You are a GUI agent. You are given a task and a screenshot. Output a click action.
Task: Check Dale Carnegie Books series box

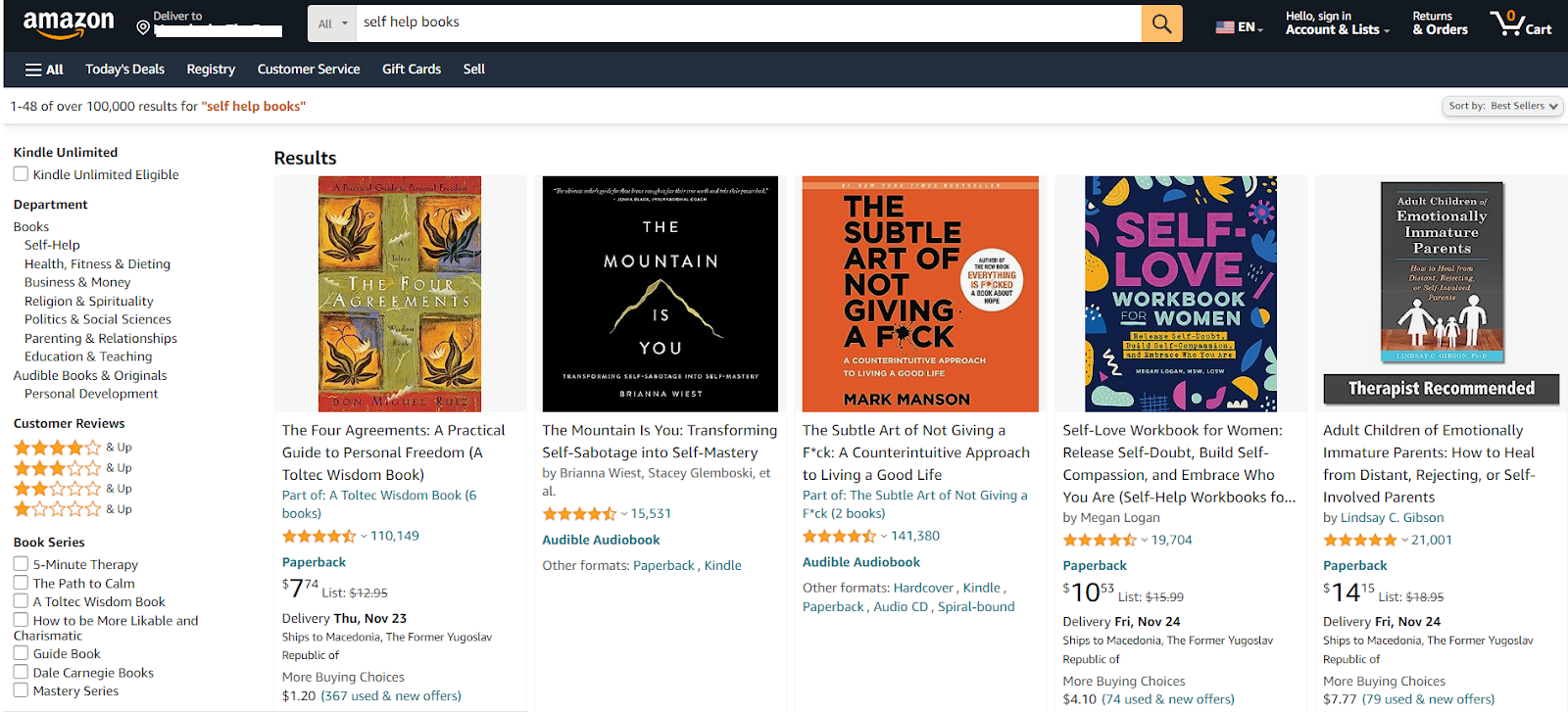21,673
